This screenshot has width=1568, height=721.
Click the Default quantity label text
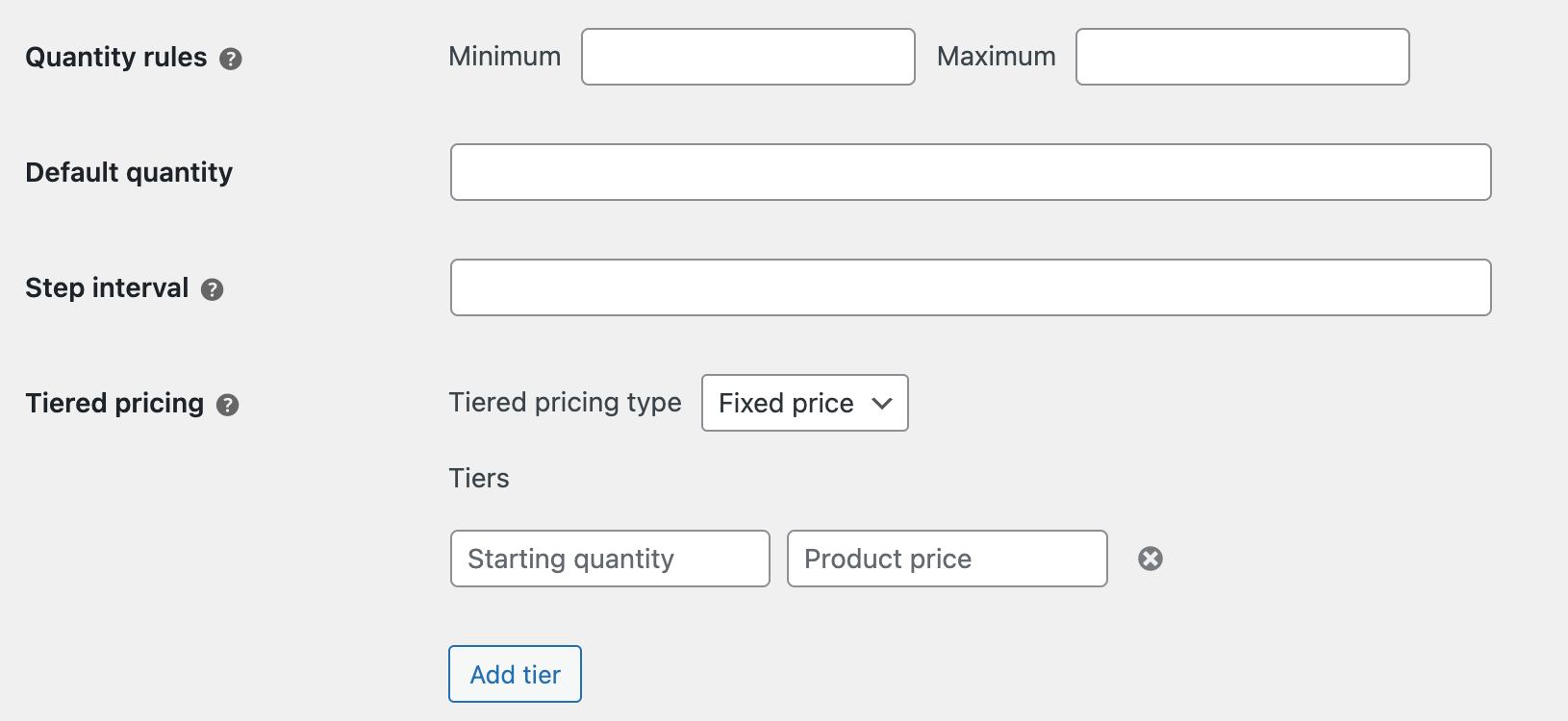click(x=129, y=173)
